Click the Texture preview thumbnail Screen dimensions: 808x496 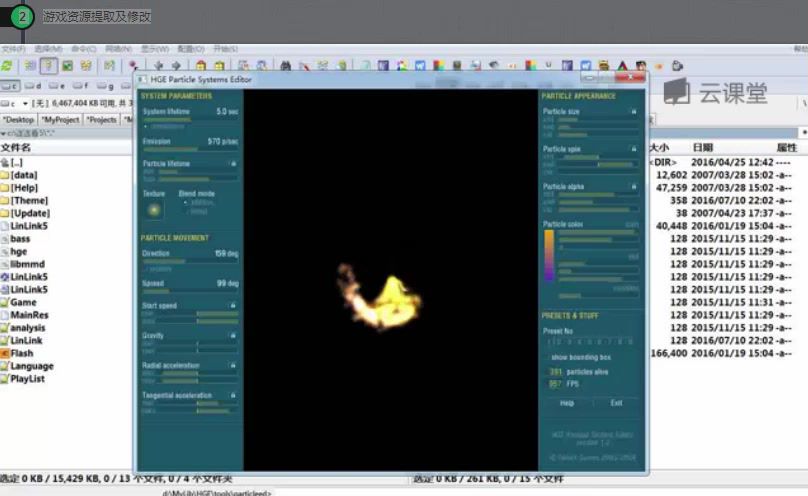pyautogui.click(x=154, y=210)
